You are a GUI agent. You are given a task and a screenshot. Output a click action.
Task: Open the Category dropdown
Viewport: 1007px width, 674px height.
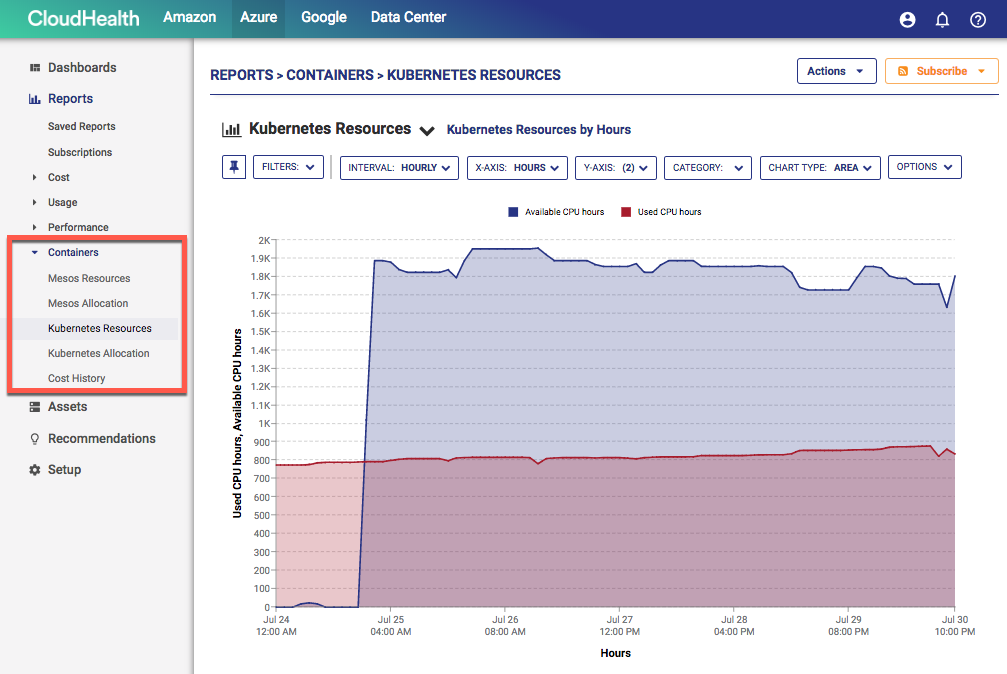pos(708,168)
